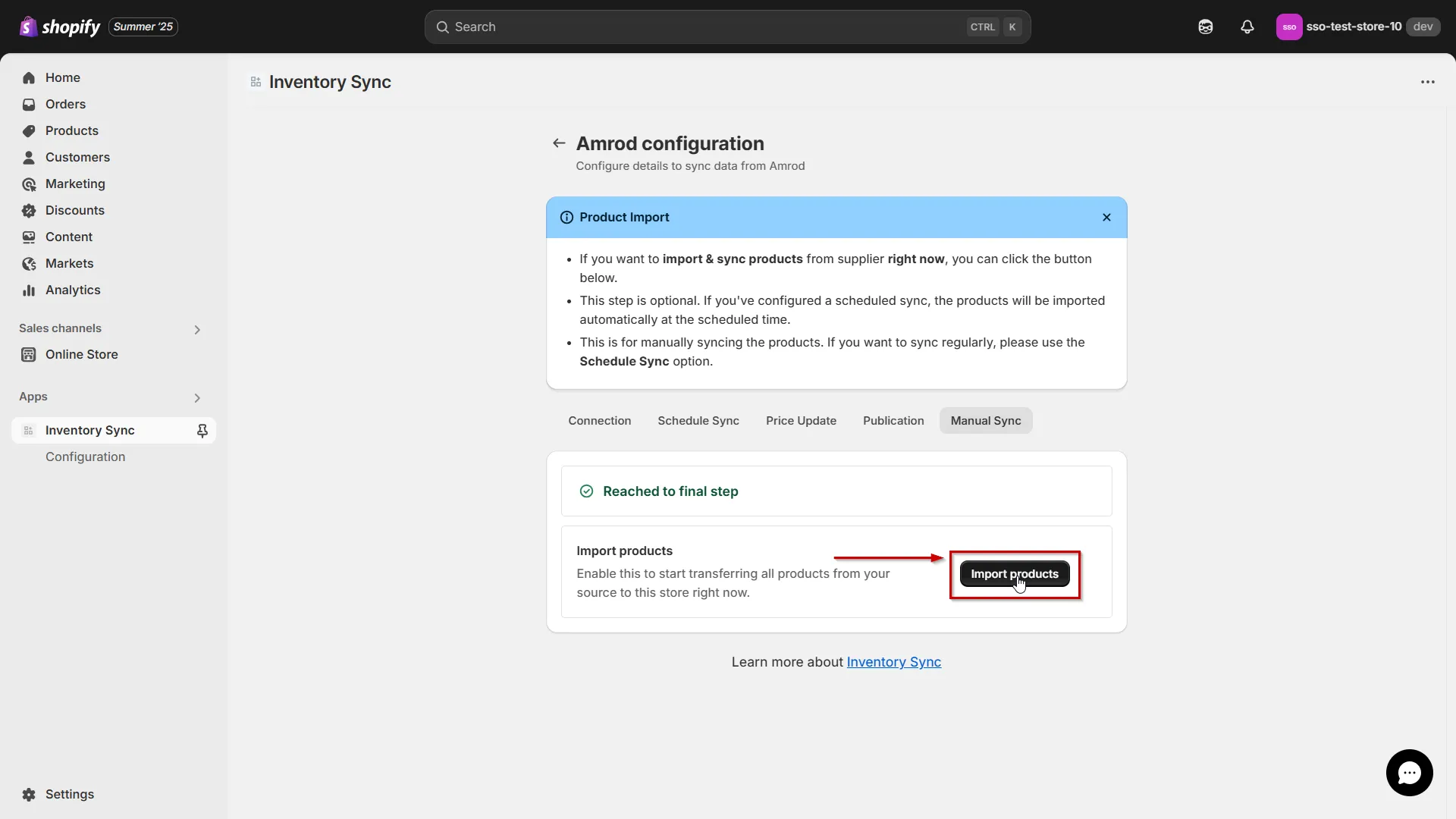Go to Orders in sidebar
This screenshot has width=1456, height=819.
(x=114, y=104)
